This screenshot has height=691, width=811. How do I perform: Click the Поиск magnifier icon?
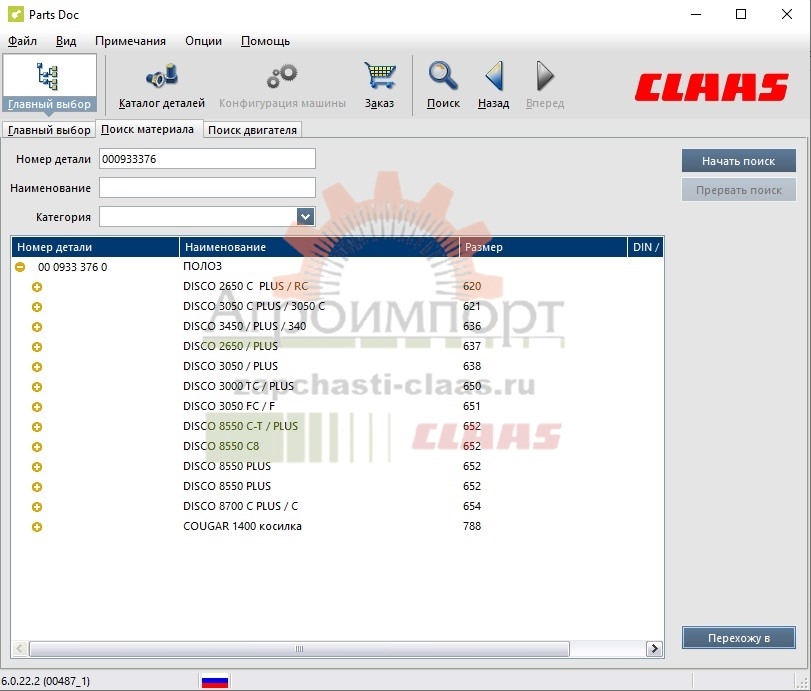click(x=443, y=85)
